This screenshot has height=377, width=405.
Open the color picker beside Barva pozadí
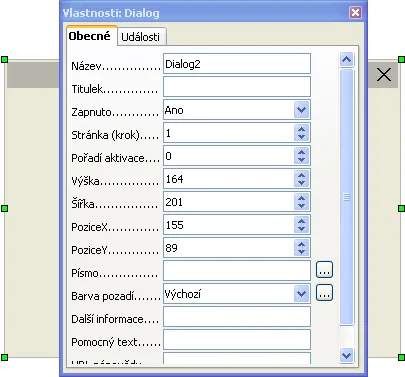(x=324, y=293)
